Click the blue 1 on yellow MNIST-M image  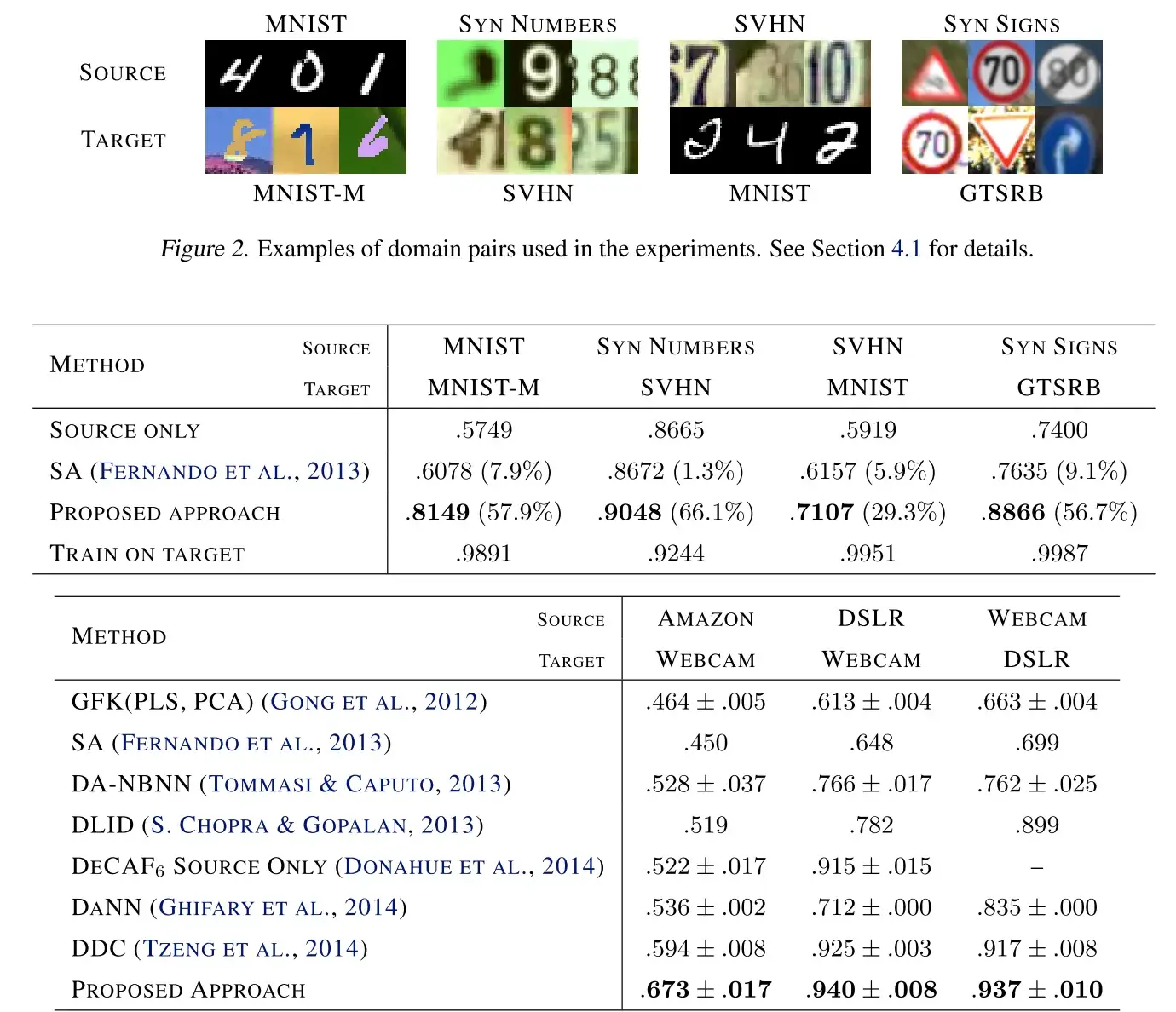click(305, 141)
